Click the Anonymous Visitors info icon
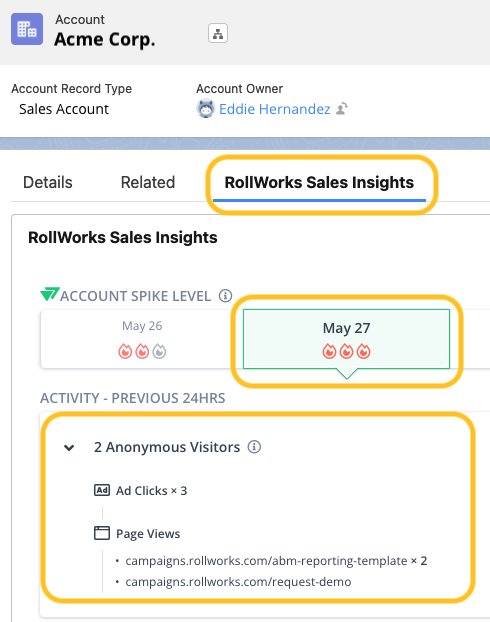This screenshot has height=622, width=490. 254,447
